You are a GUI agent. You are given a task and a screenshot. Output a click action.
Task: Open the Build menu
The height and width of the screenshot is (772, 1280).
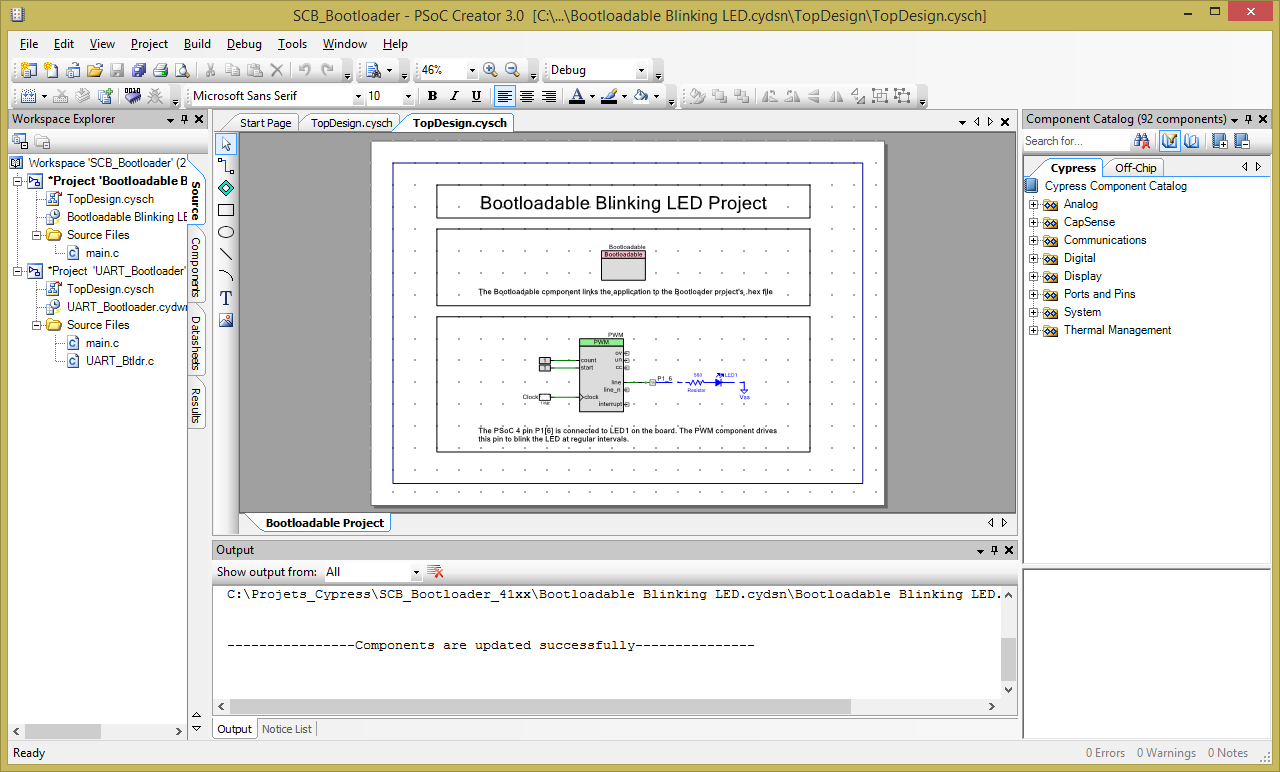coord(197,44)
